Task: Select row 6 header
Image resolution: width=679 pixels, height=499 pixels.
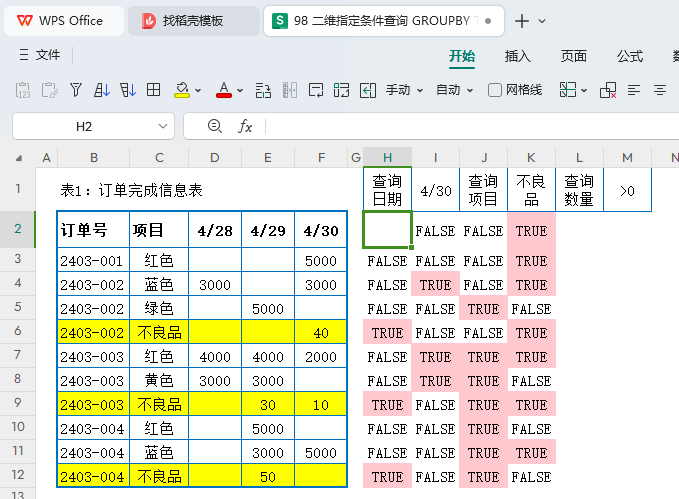Action: 18,331
